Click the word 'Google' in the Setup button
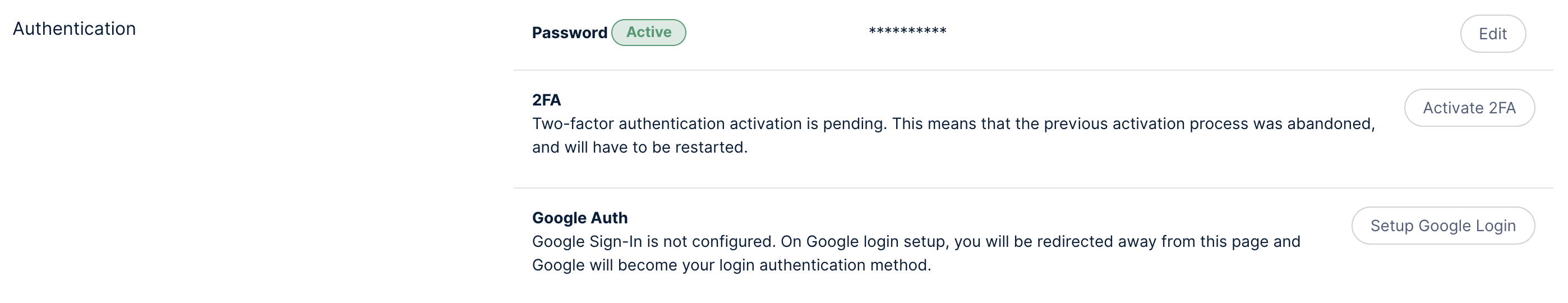Viewport: 1568px width, 303px height. [1445, 226]
